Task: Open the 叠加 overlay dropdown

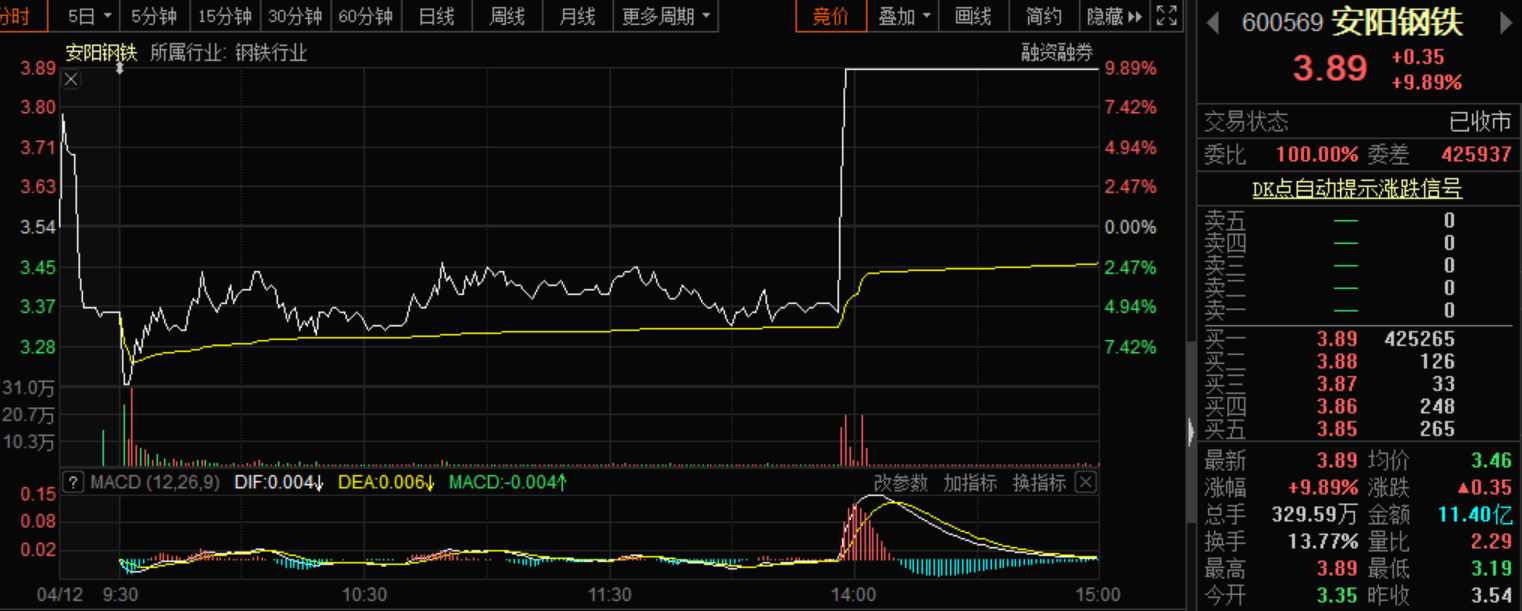Action: click(904, 16)
